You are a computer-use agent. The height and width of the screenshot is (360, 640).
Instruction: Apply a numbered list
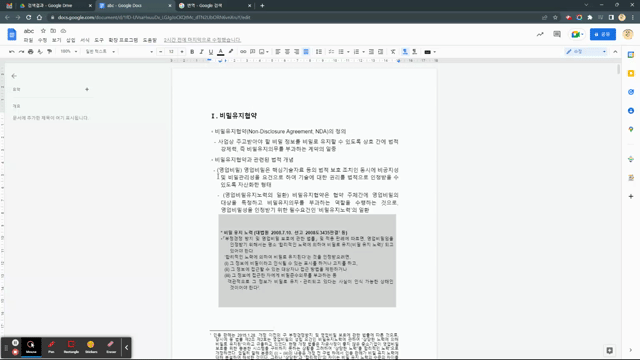click(x=356, y=52)
